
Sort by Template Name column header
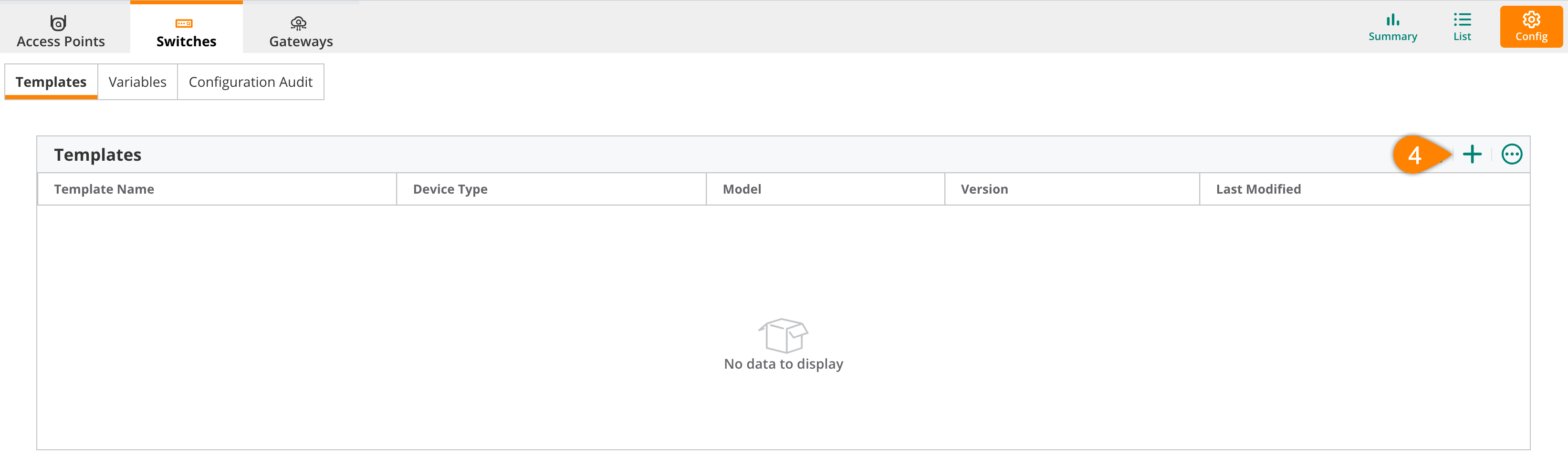pyautogui.click(x=217, y=189)
